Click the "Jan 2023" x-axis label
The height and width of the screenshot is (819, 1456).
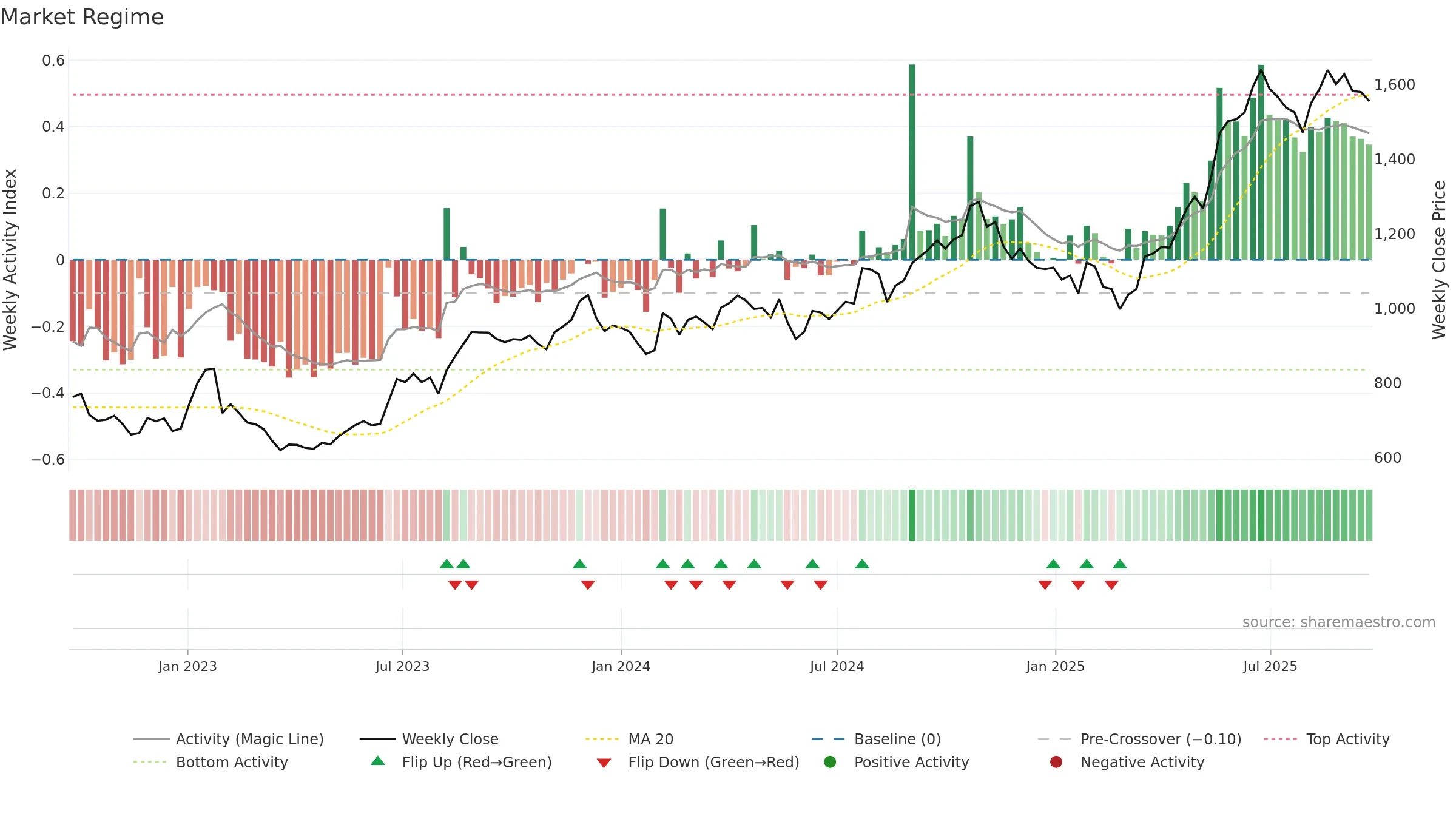(x=187, y=667)
